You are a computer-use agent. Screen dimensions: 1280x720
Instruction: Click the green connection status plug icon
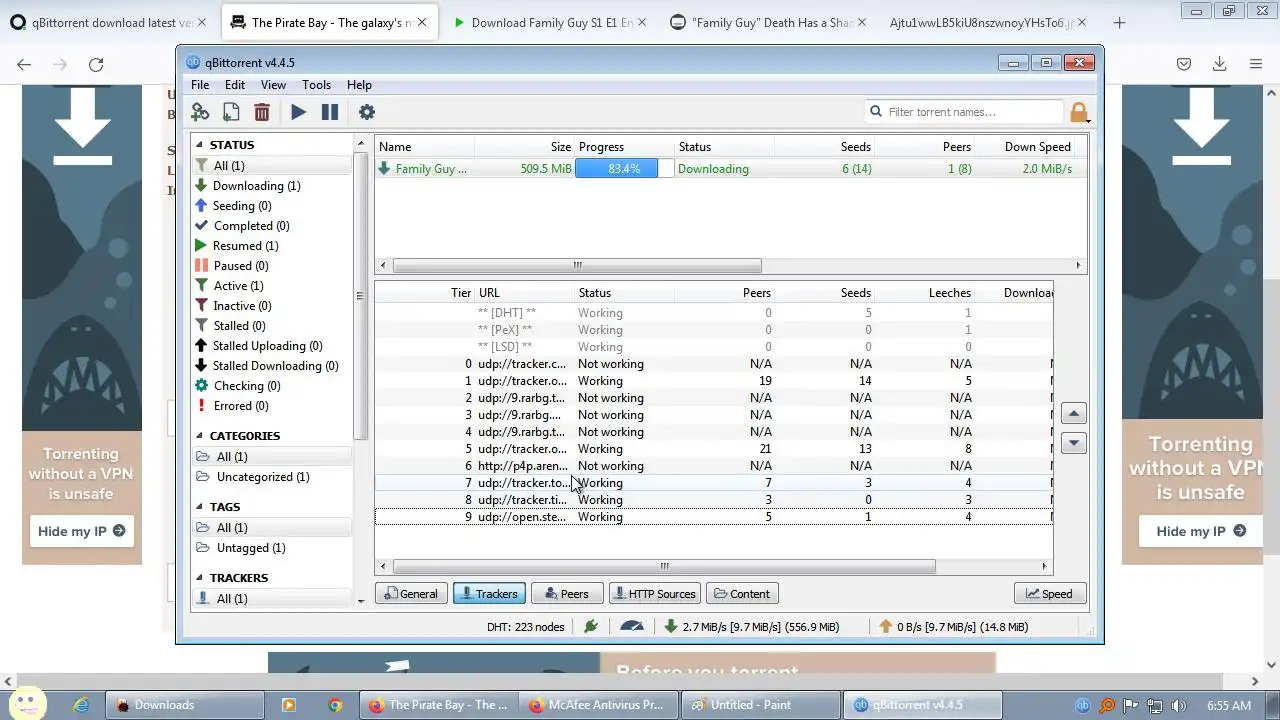(591, 627)
